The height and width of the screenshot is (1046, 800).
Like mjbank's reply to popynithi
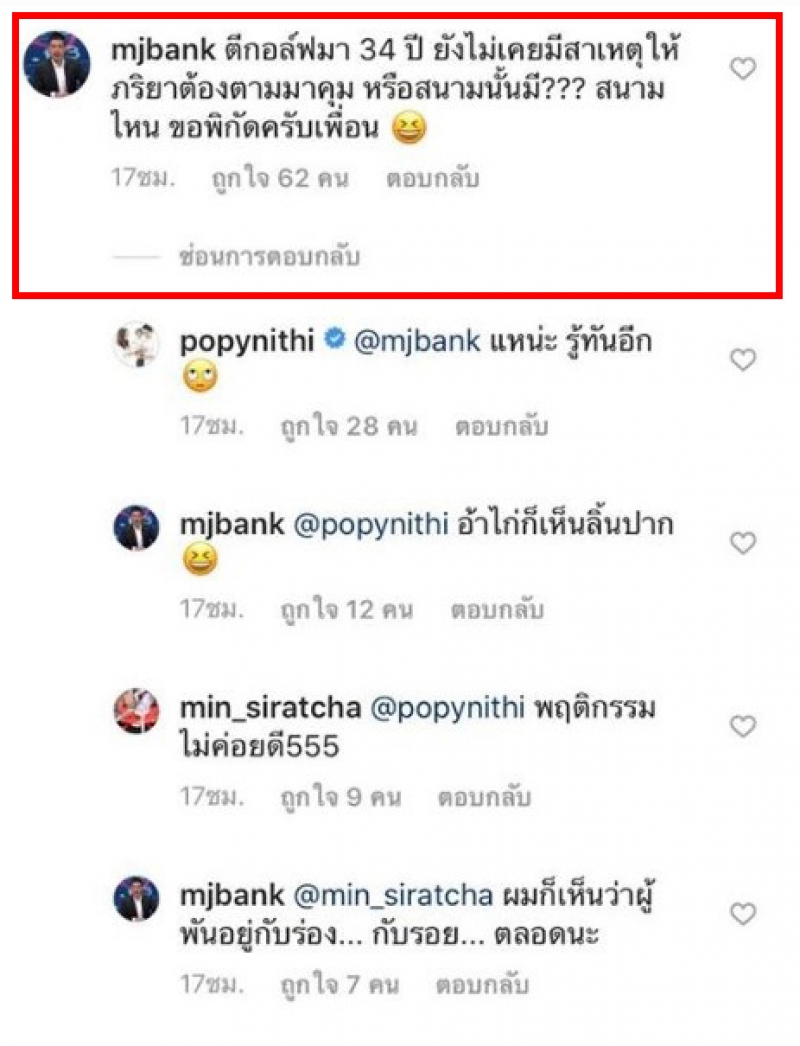point(742,543)
